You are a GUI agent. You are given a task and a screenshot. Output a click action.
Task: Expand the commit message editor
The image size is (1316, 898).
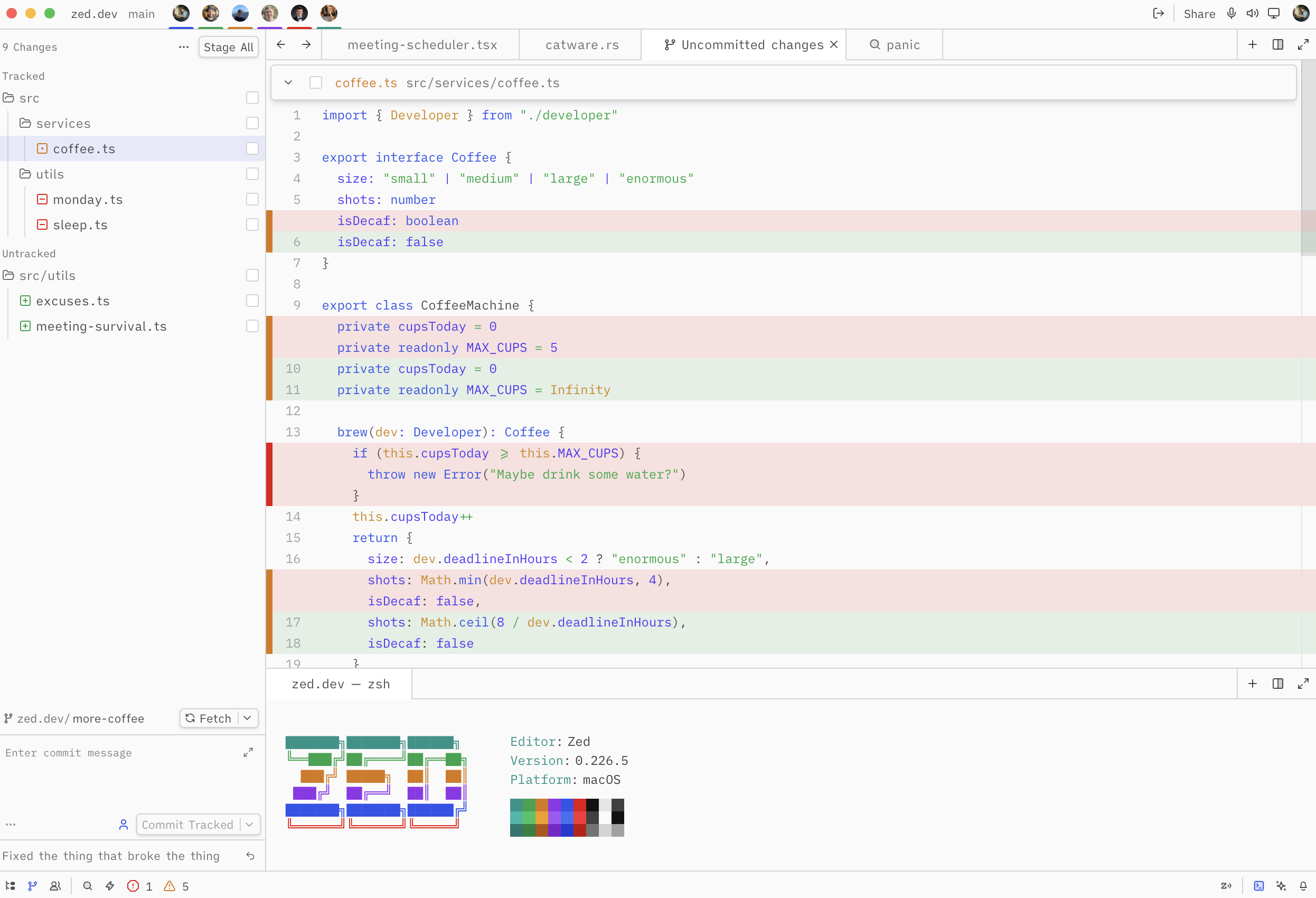tap(248, 752)
